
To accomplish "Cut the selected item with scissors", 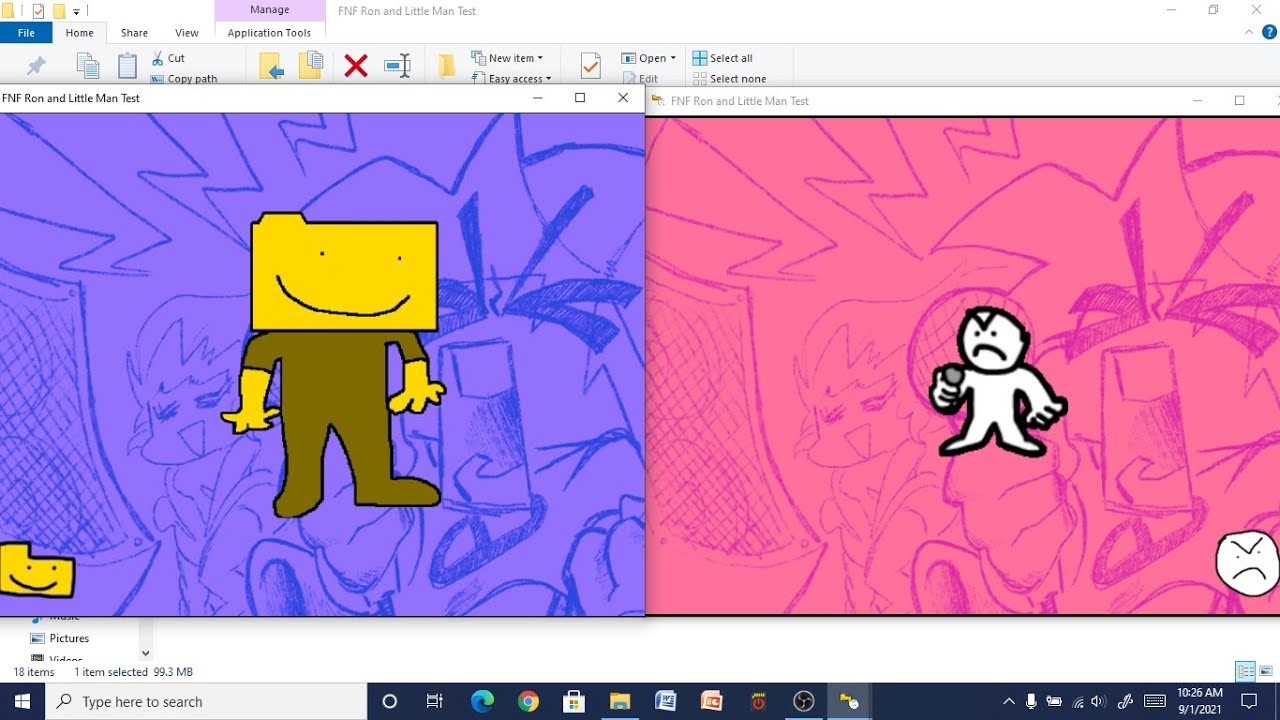I will point(169,58).
